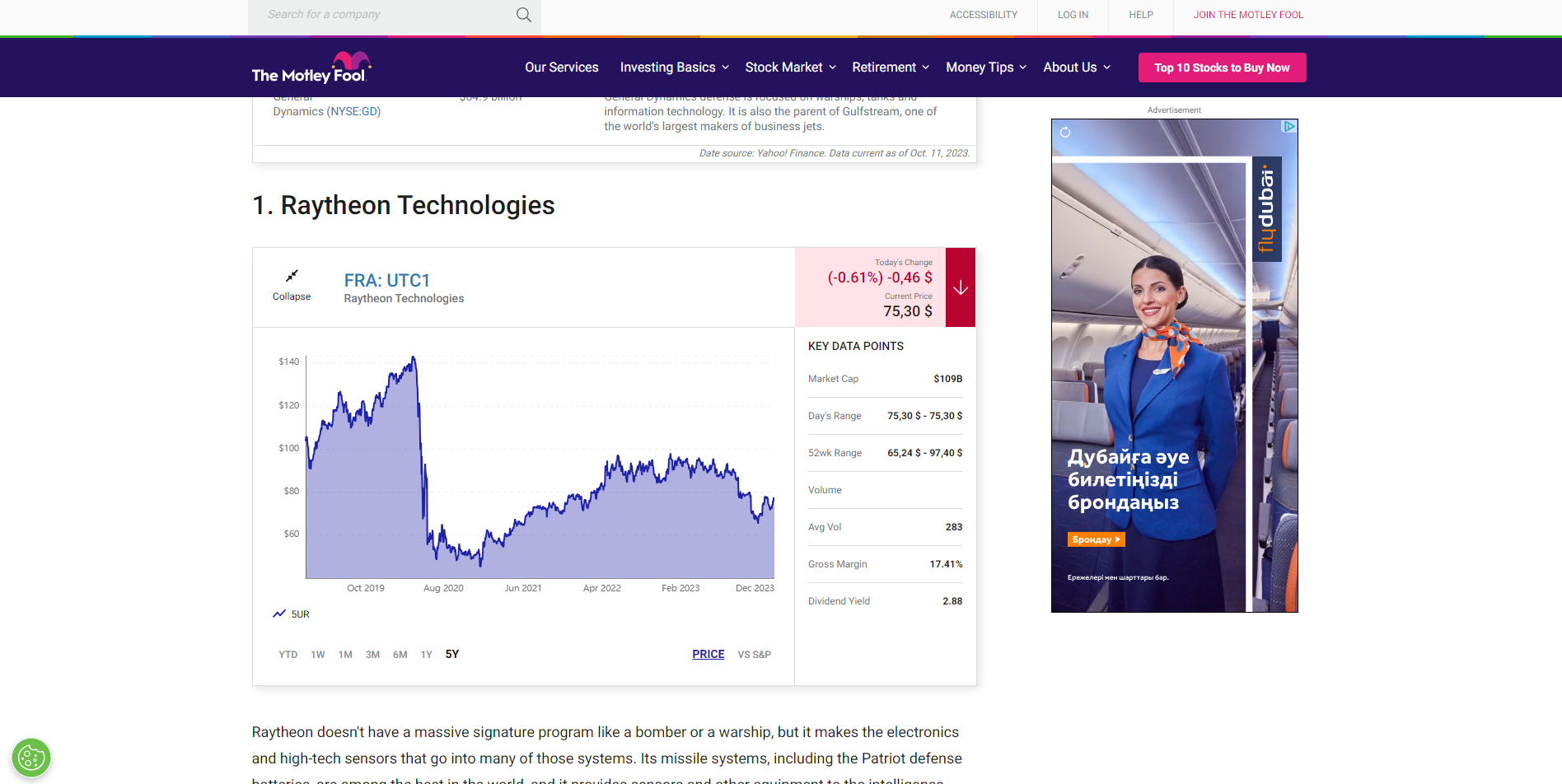Open the NYSE:GD ticker link
Screen dimensions: 1562x784
(x=354, y=111)
